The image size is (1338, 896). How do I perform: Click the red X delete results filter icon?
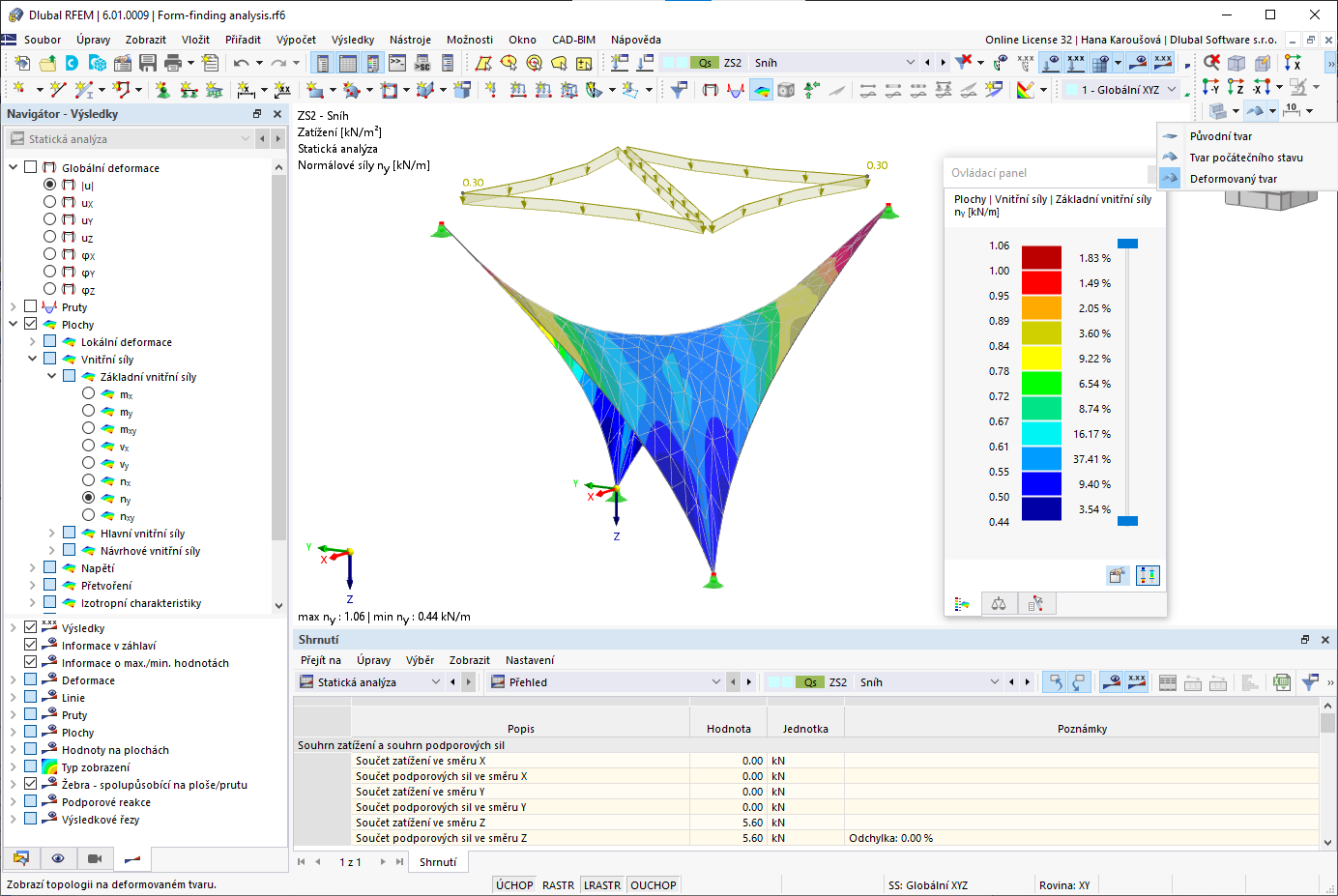click(963, 63)
